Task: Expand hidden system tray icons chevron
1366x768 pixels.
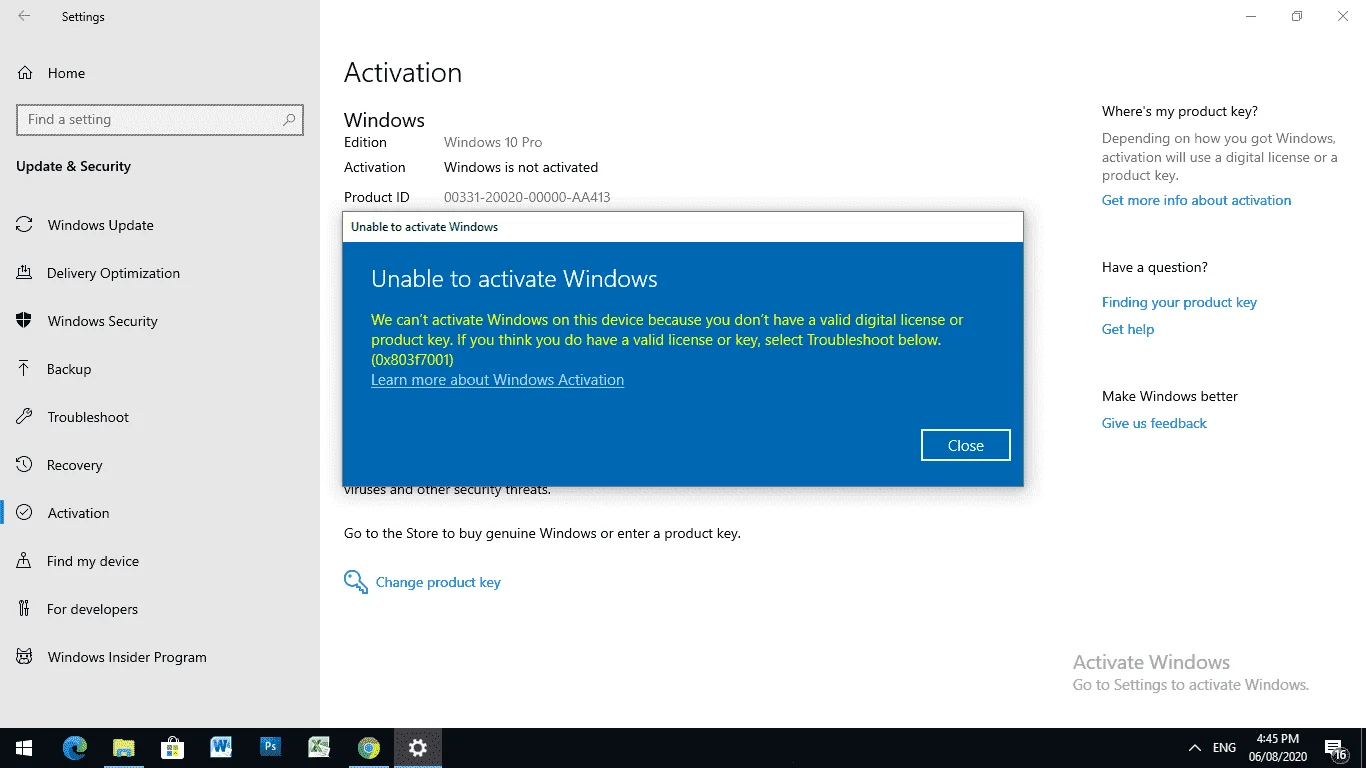Action: pyautogui.click(x=1194, y=748)
